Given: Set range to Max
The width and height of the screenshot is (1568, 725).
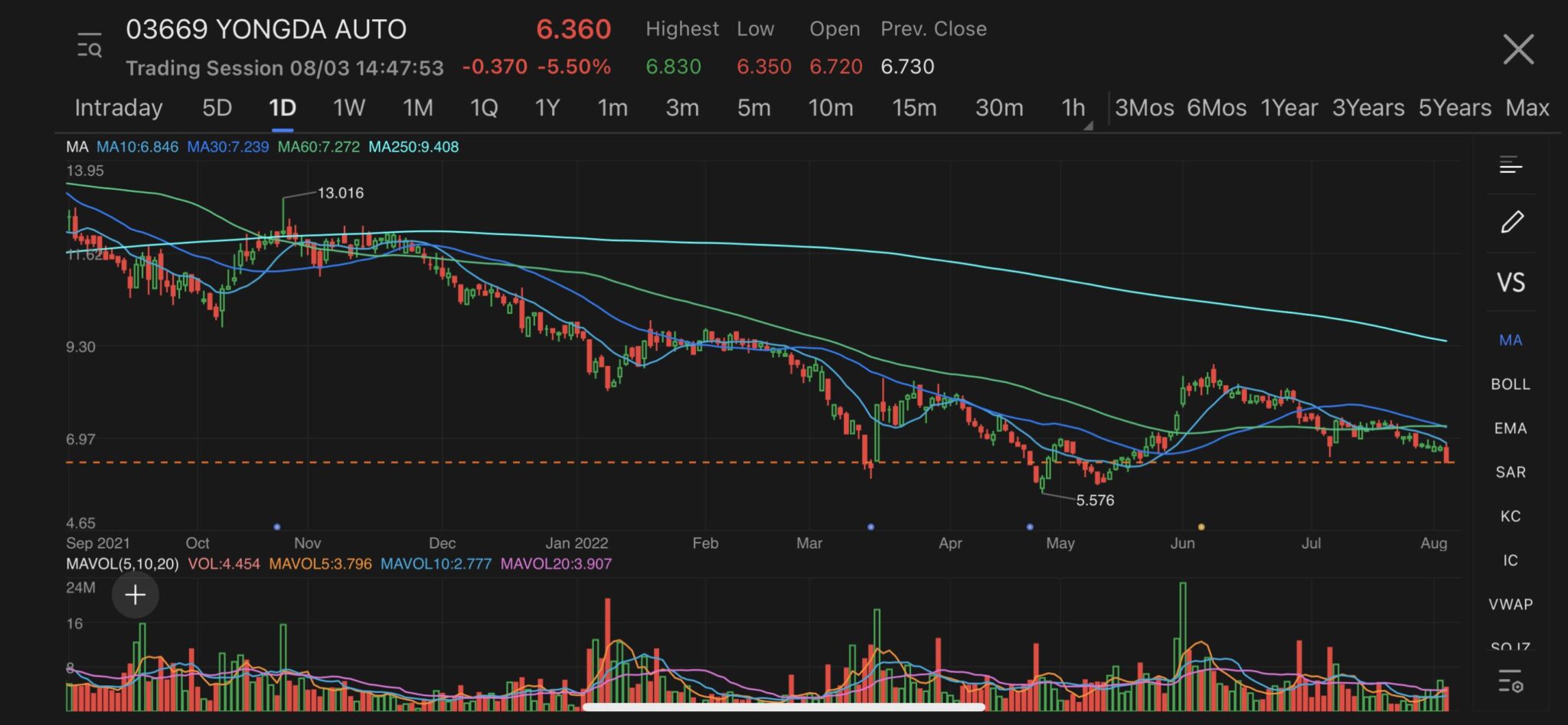Looking at the screenshot, I should [1527, 107].
